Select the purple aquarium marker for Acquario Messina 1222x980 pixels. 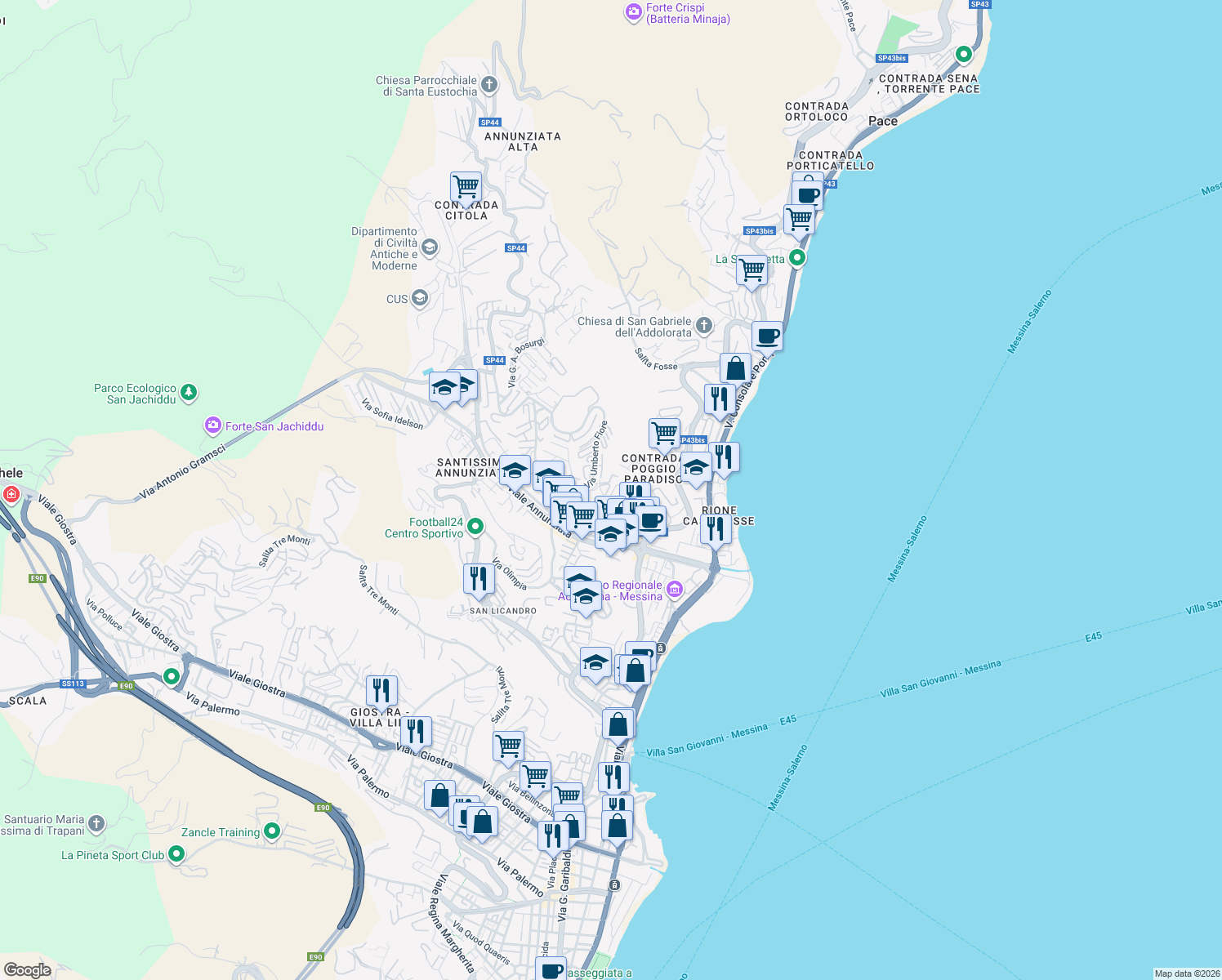[x=674, y=589]
